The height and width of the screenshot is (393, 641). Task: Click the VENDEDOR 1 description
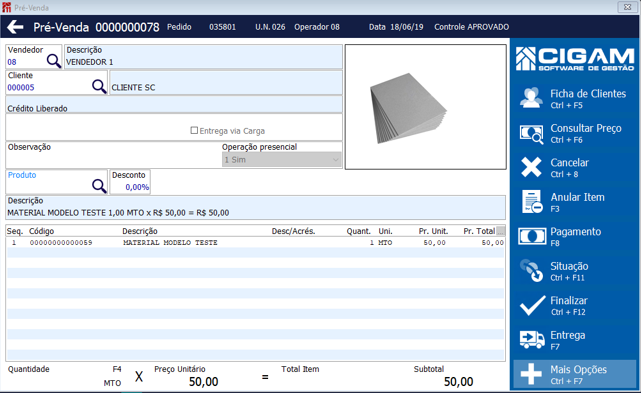click(90, 62)
